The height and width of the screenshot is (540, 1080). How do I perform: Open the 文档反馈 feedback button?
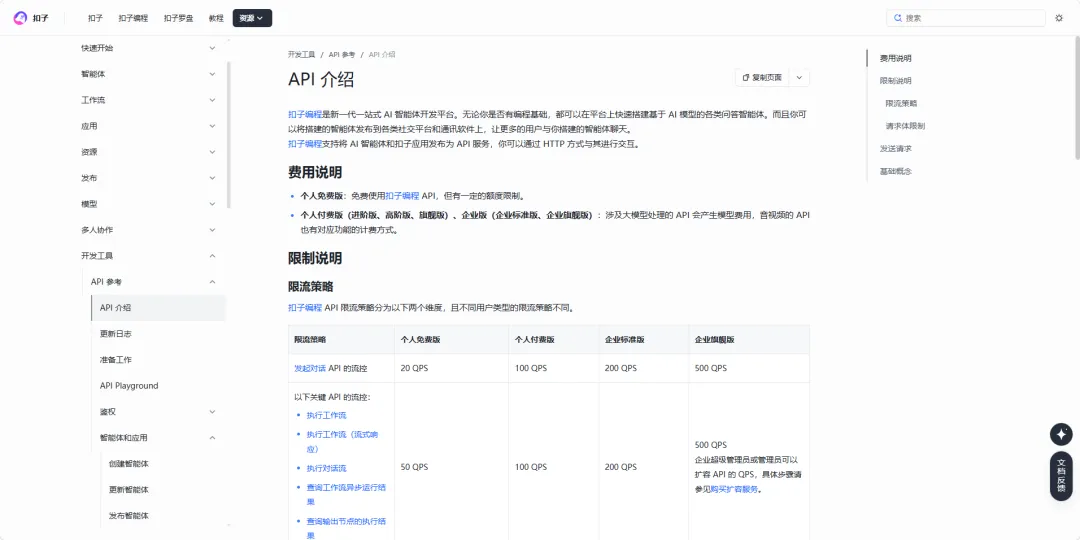(x=1061, y=475)
